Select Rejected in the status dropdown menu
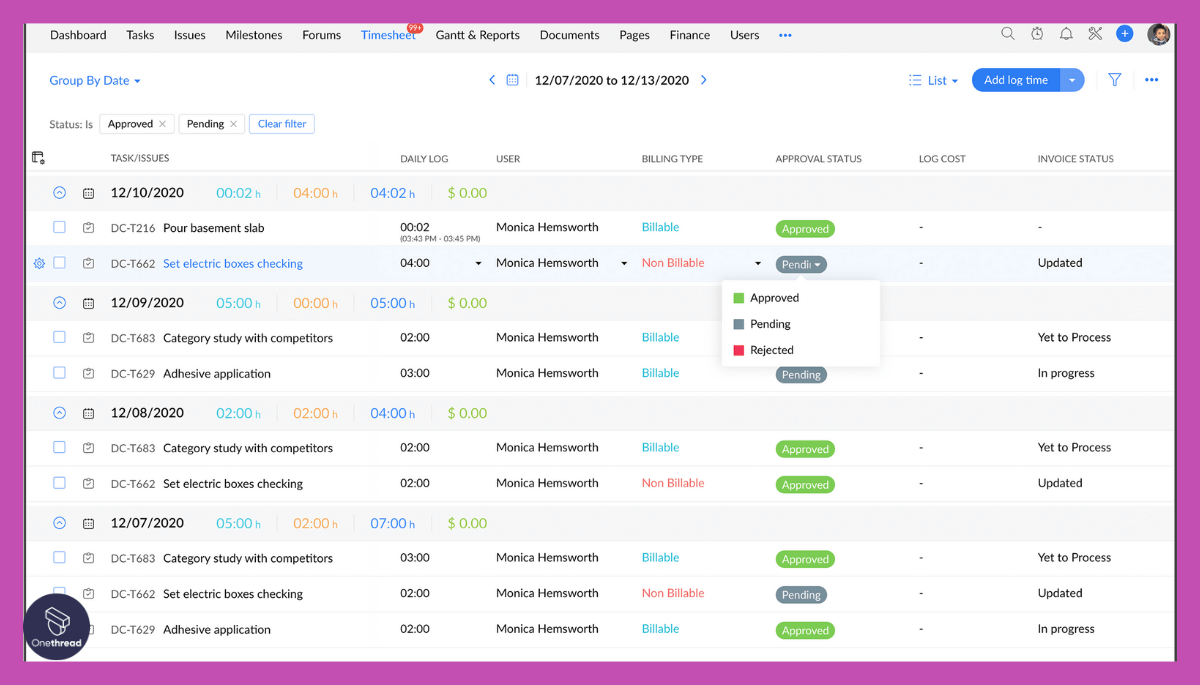1200x685 pixels. coord(770,350)
